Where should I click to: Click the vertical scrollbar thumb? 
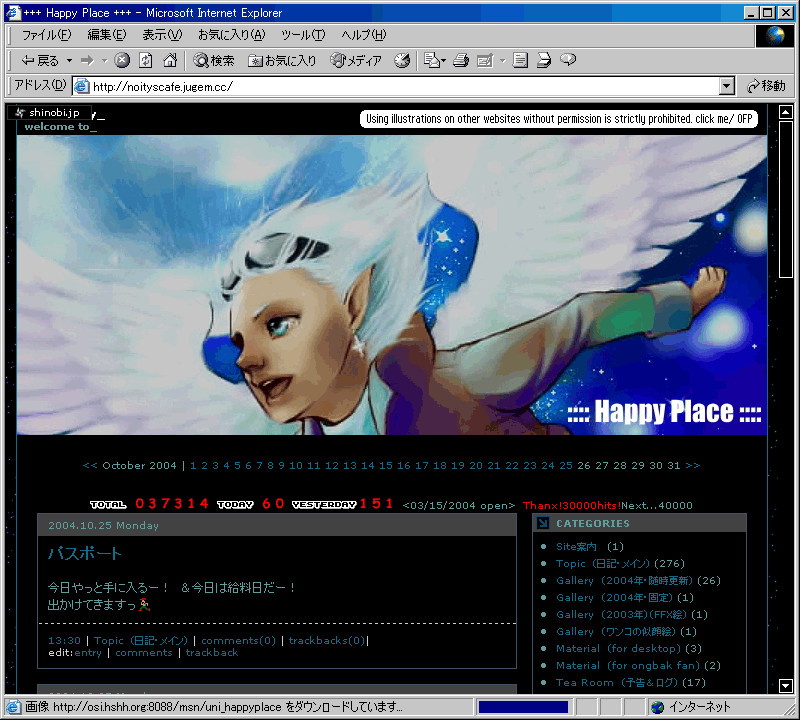point(786,200)
